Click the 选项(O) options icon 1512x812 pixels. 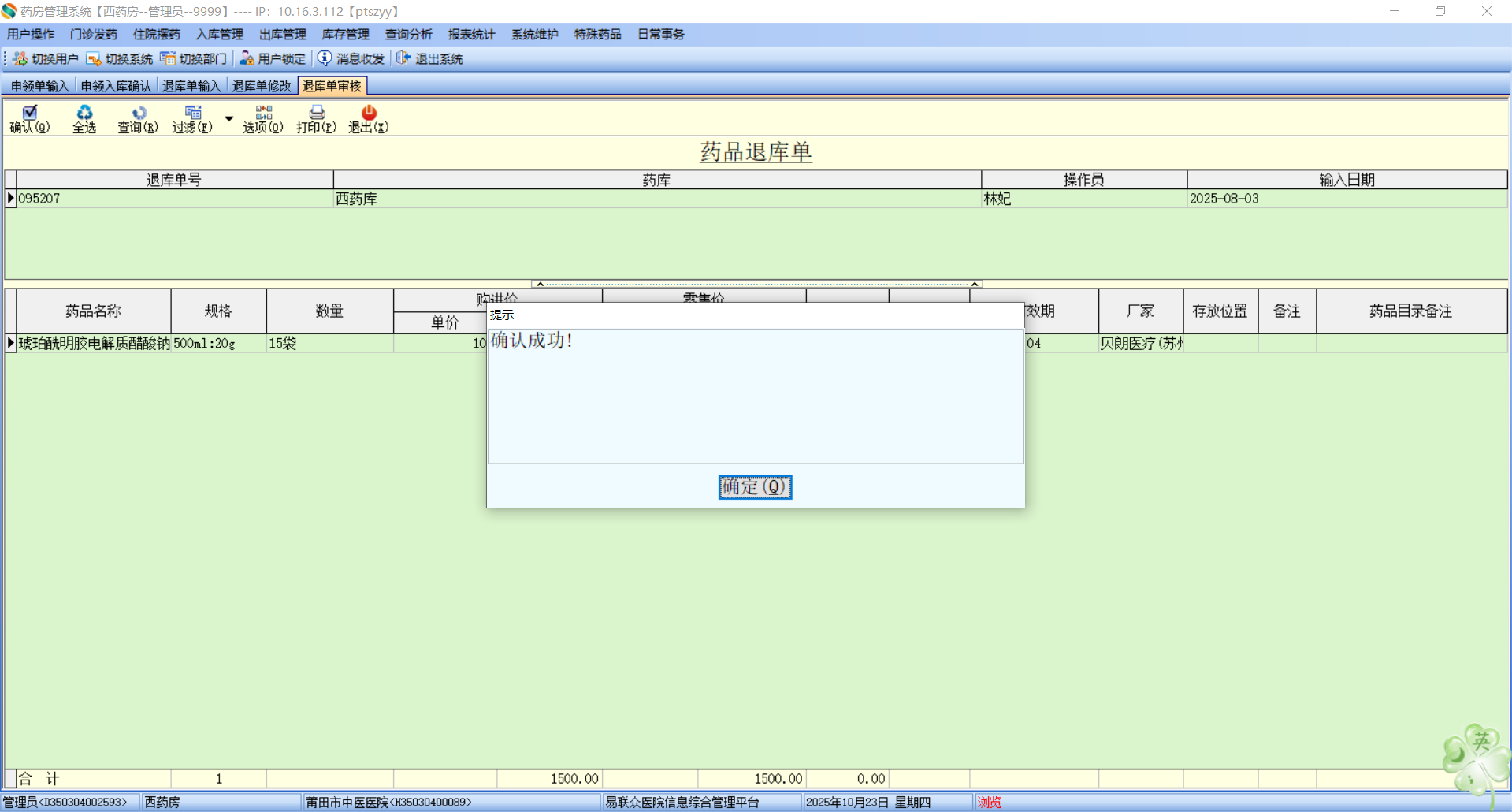(263, 113)
